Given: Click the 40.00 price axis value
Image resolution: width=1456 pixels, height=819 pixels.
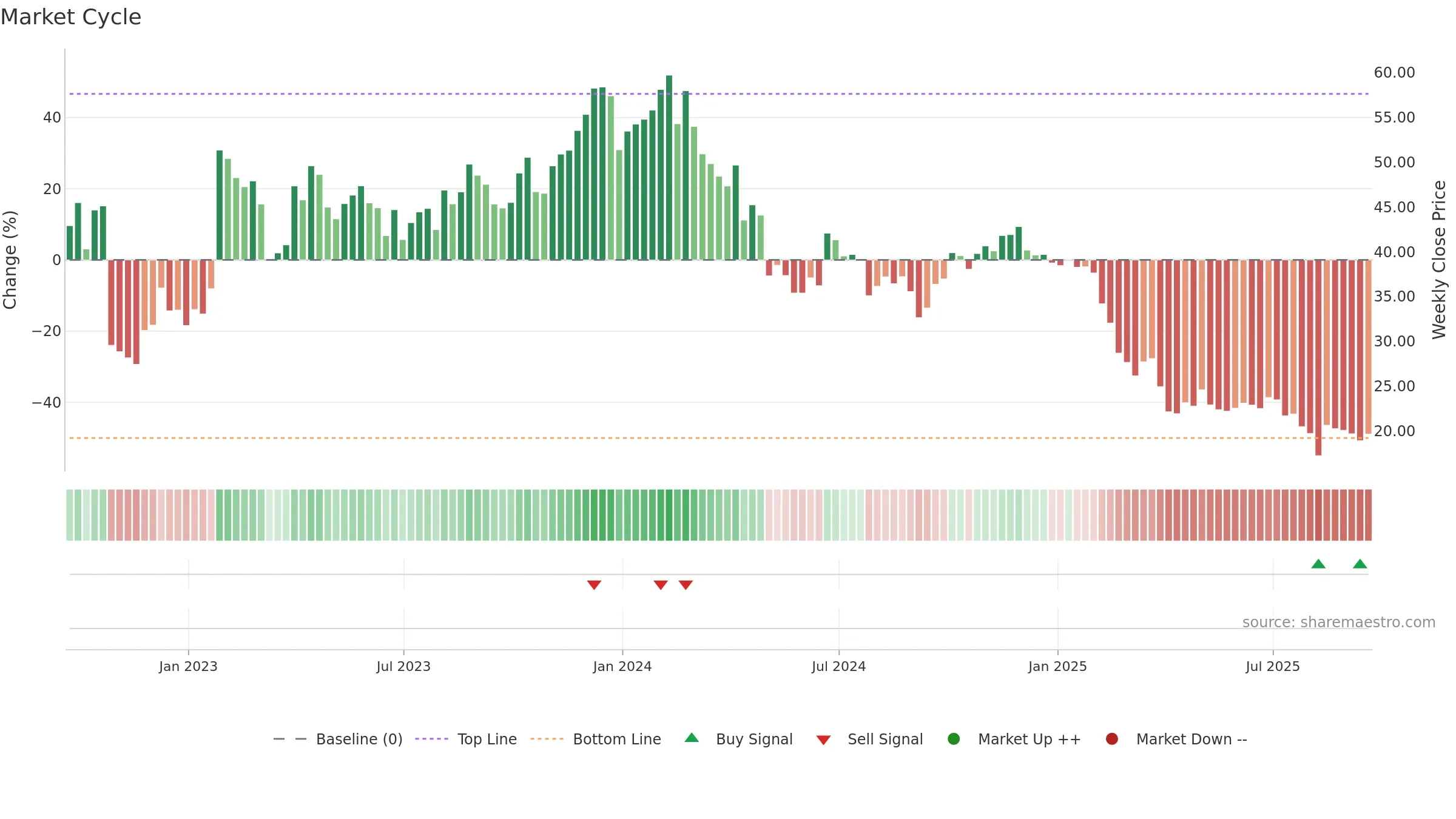Looking at the screenshot, I should [x=1394, y=252].
